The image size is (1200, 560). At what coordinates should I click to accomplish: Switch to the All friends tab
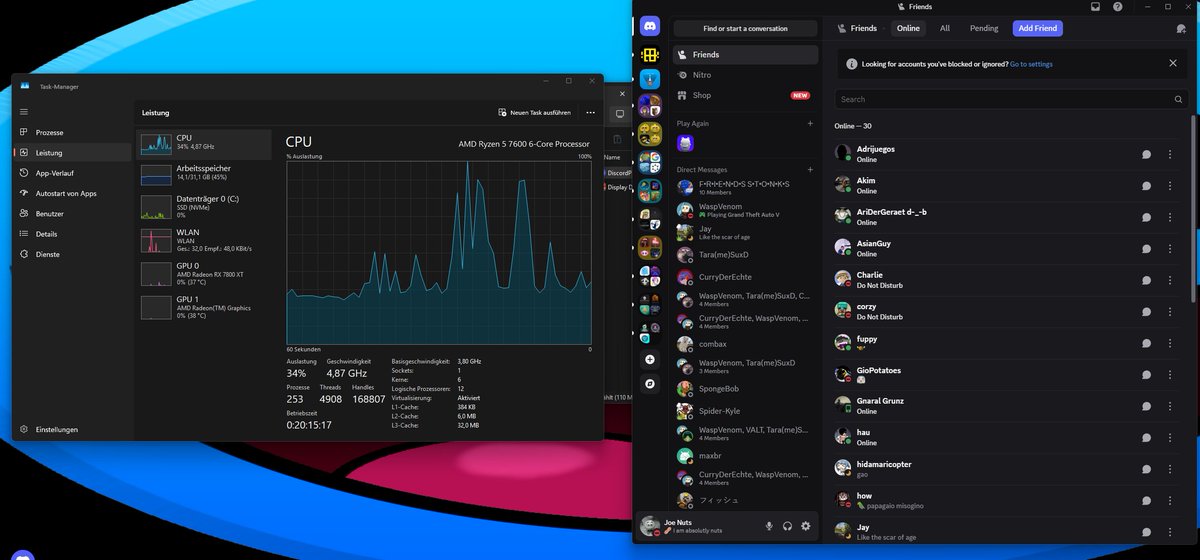(x=945, y=29)
